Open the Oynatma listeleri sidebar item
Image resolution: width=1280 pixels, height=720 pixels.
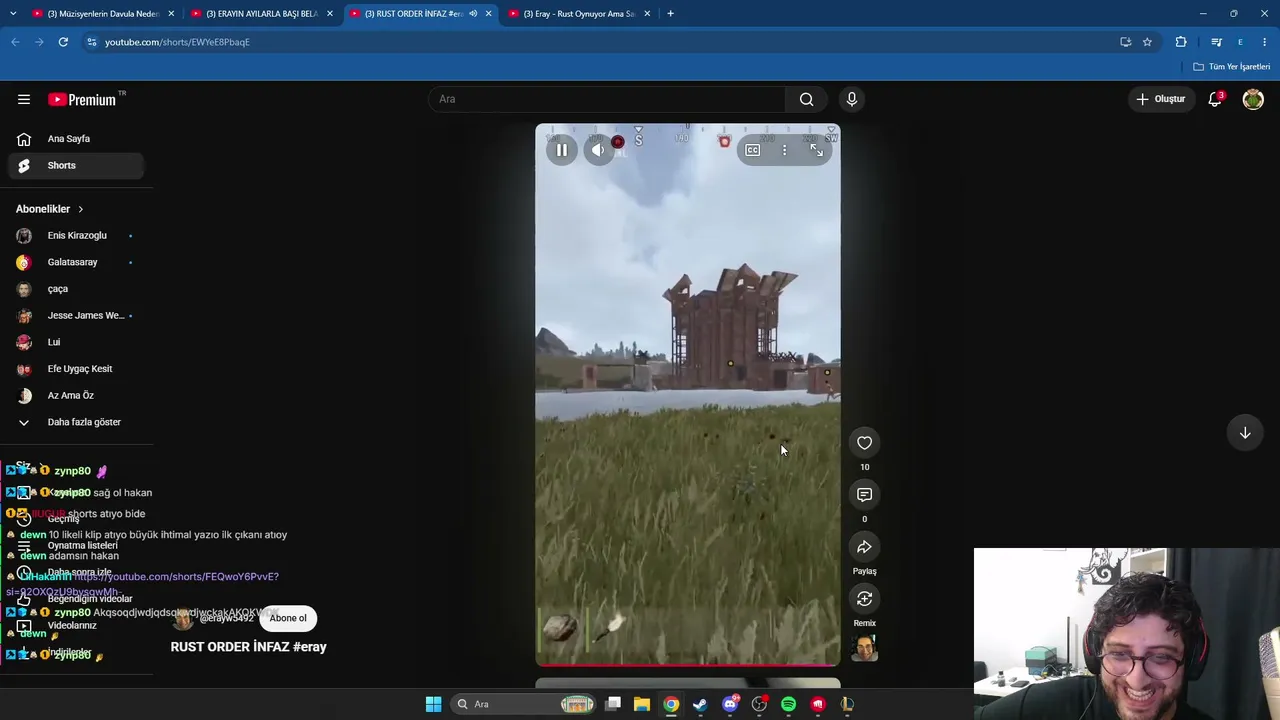(x=76, y=546)
